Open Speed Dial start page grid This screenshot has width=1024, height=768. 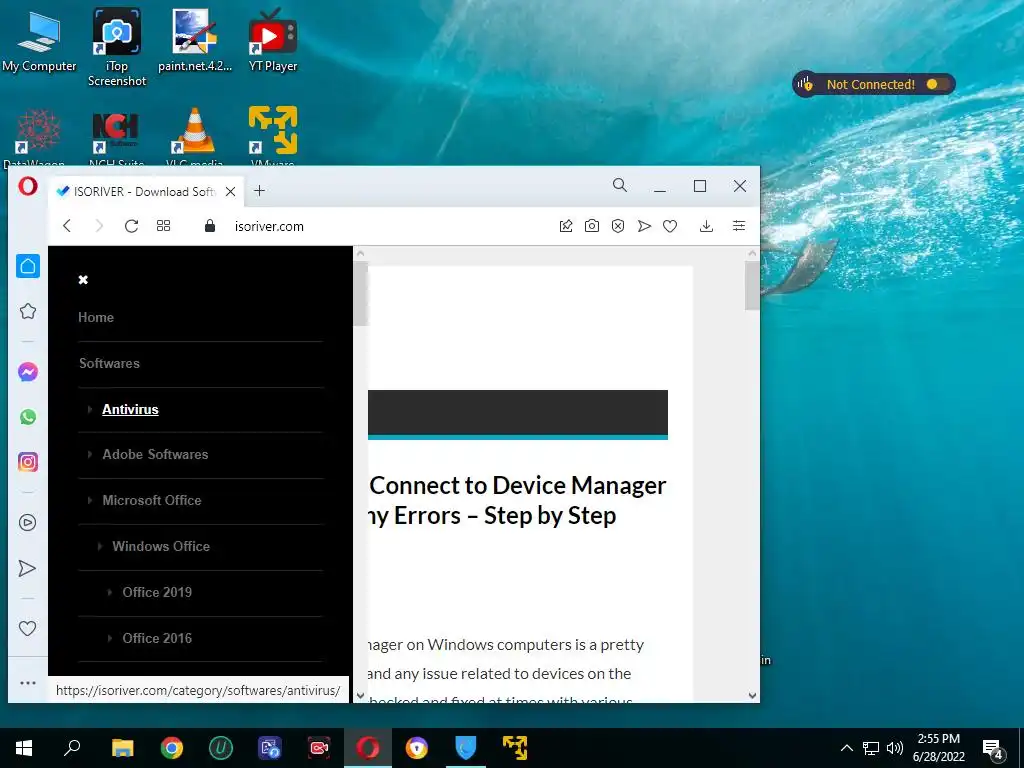(x=163, y=226)
